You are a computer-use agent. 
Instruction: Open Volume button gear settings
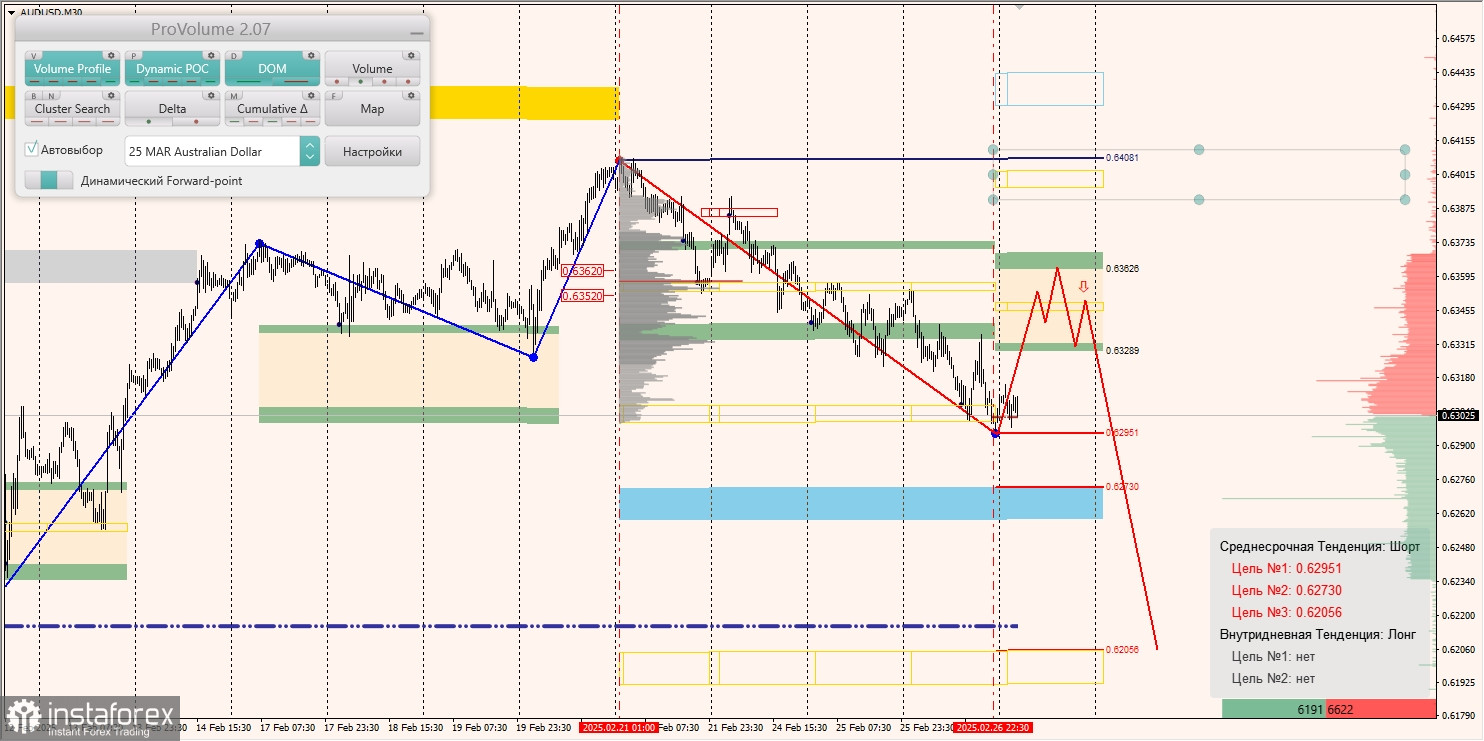pos(411,56)
